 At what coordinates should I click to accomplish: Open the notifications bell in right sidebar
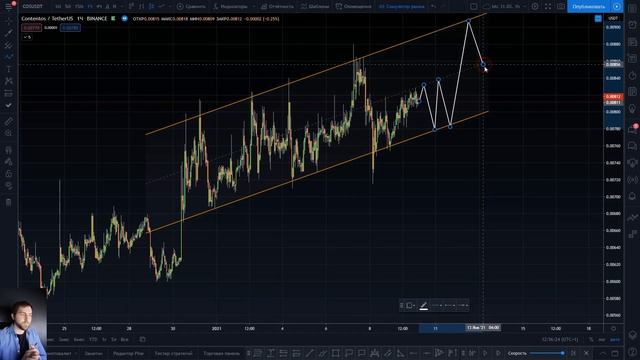(632, 196)
